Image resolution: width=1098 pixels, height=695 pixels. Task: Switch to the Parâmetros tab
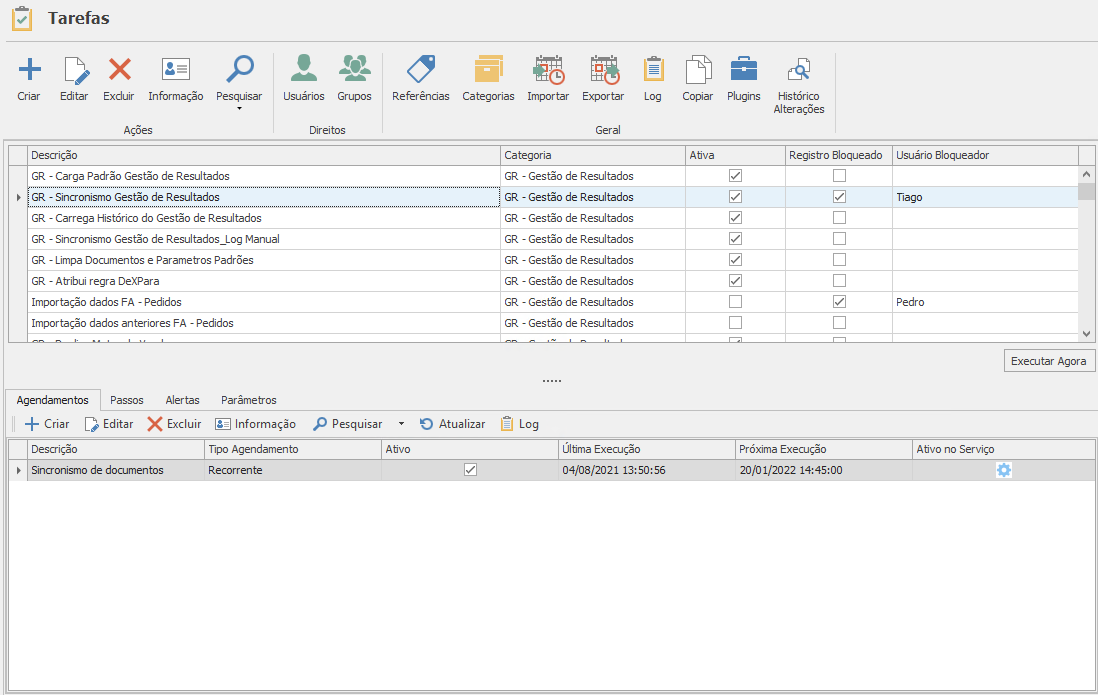click(248, 400)
